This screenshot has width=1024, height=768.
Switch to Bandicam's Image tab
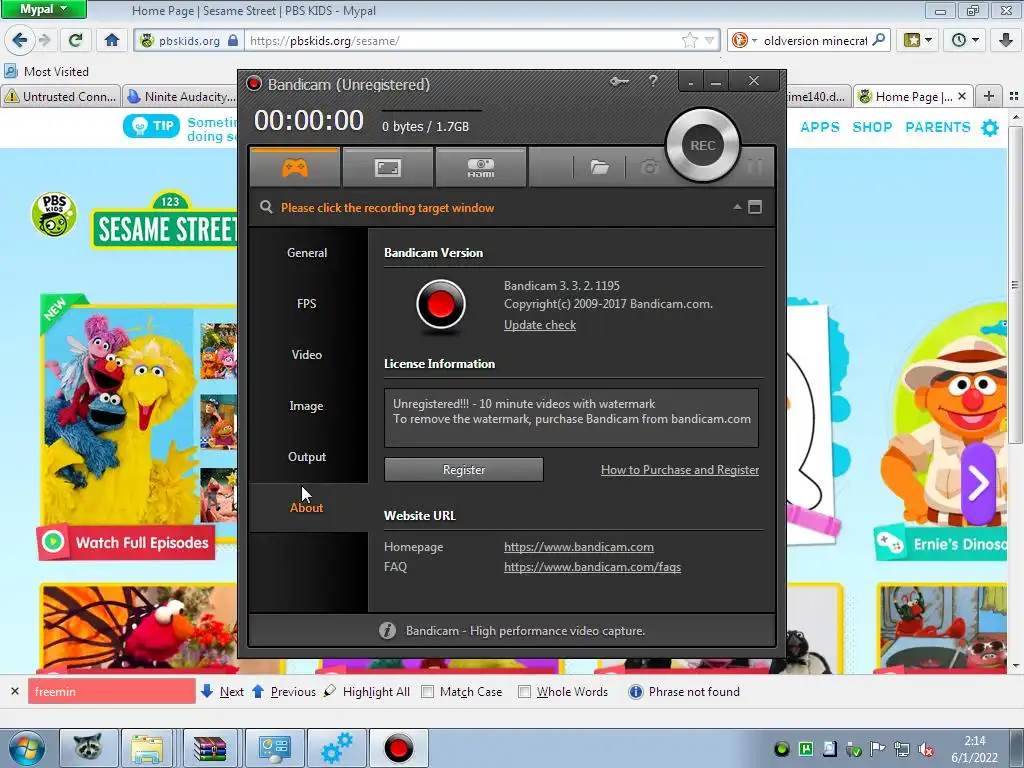pyautogui.click(x=307, y=406)
